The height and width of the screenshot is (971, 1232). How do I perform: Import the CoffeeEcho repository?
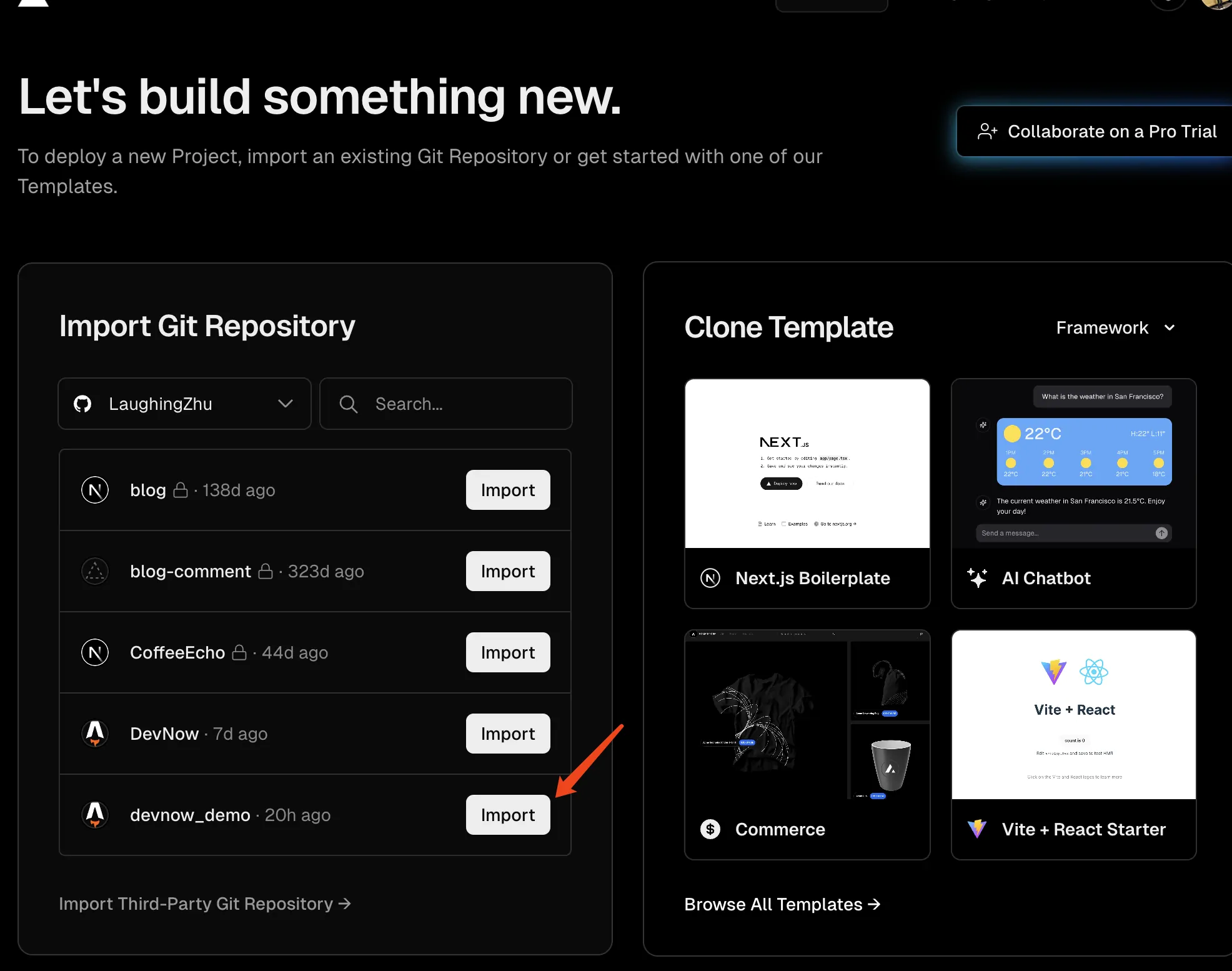click(x=508, y=652)
